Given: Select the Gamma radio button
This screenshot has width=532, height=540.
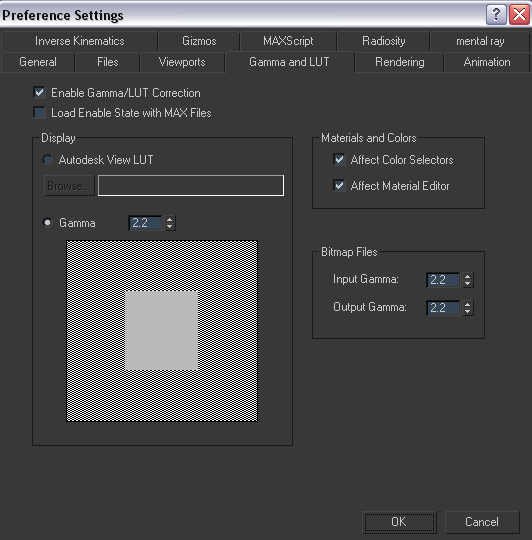Looking at the screenshot, I should pyautogui.click(x=47, y=222).
